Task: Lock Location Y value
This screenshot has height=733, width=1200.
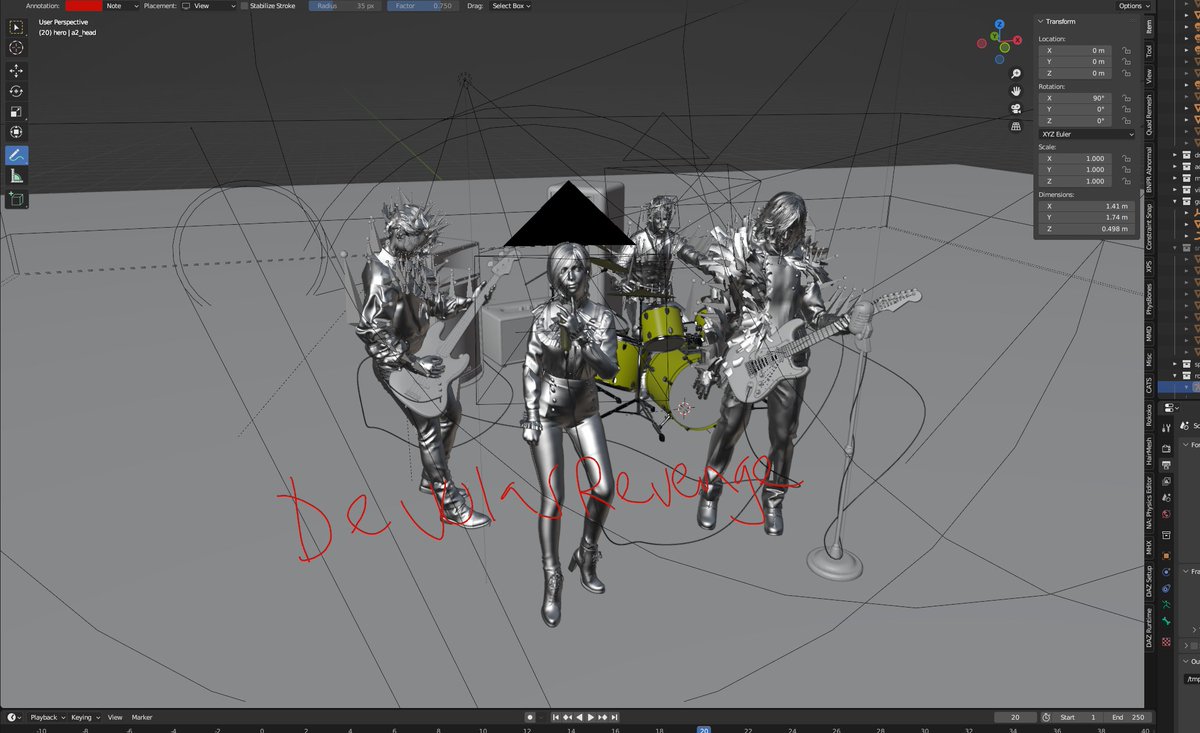Action: click(x=1126, y=62)
